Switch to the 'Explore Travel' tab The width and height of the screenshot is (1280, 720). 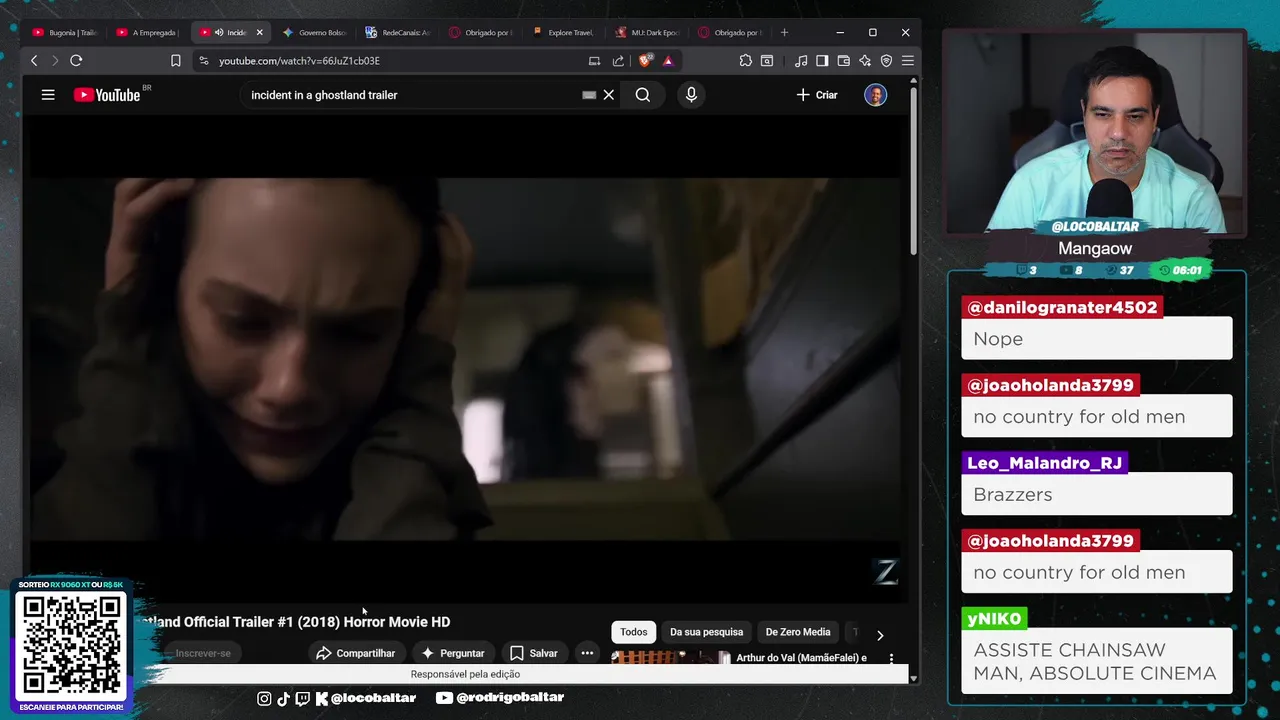(x=564, y=33)
